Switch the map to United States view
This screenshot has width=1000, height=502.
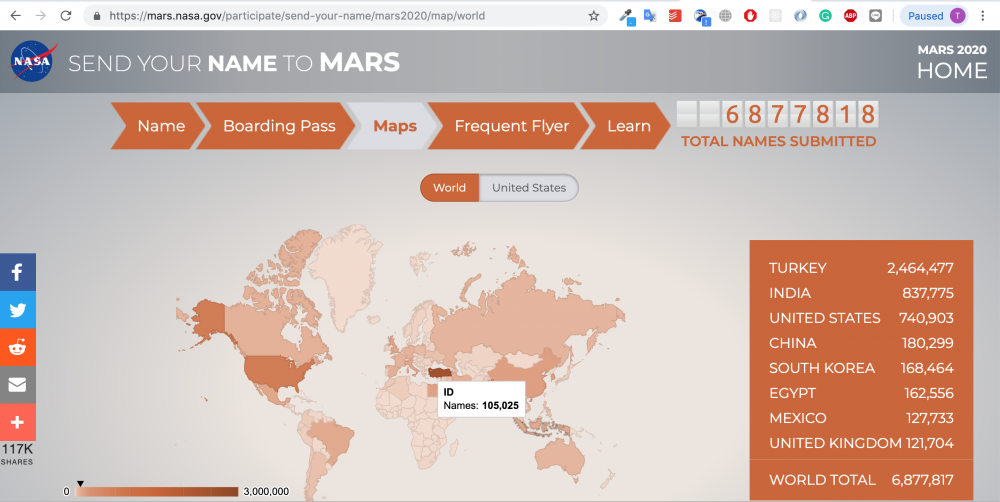pos(528,188)
